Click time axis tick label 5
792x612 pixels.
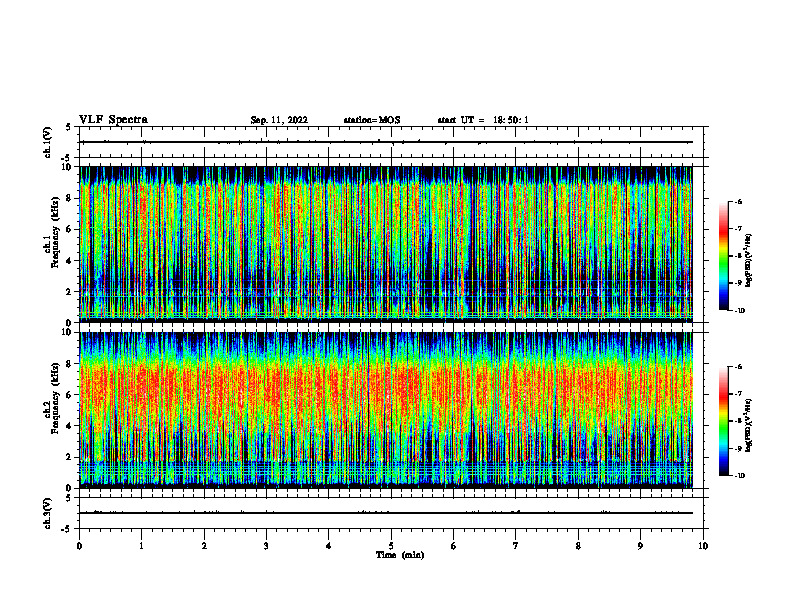[391, 546]
